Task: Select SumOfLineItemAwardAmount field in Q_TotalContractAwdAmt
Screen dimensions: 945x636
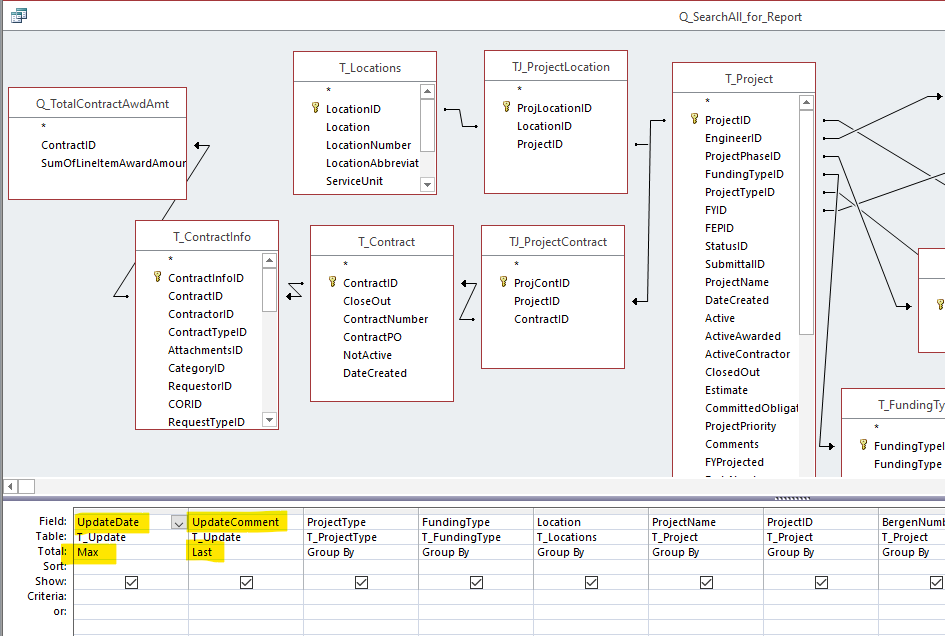Action: coord(113,163)
